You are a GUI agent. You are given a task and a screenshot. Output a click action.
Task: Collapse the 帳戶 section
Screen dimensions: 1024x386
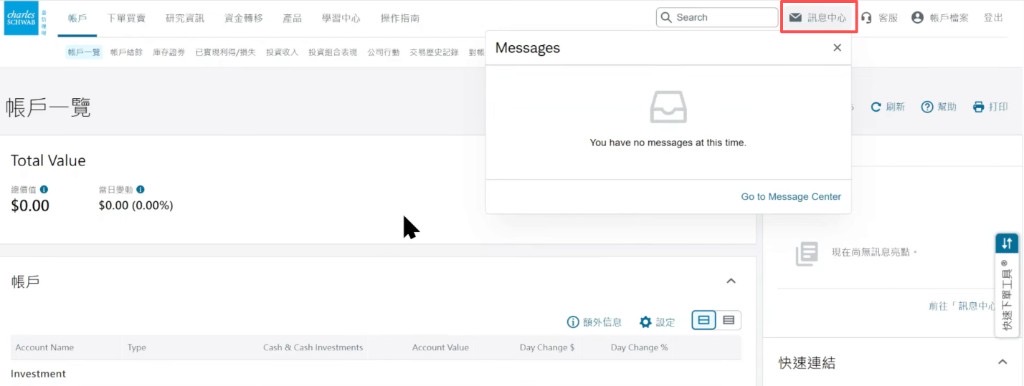tap(731, 281)
